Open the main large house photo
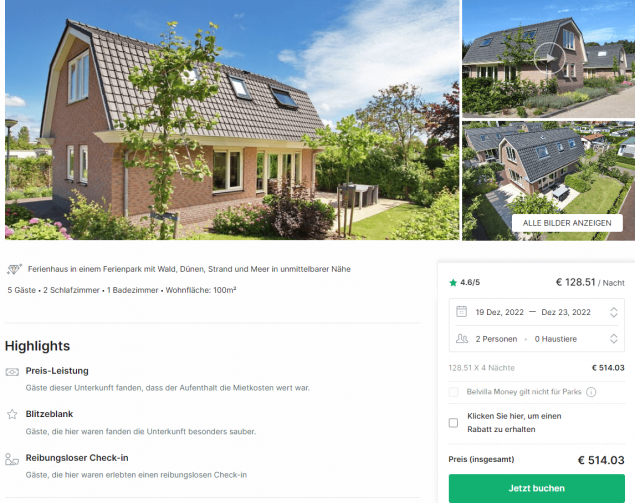The width and height of the screenshot is (635, 503). pos(232,120)
